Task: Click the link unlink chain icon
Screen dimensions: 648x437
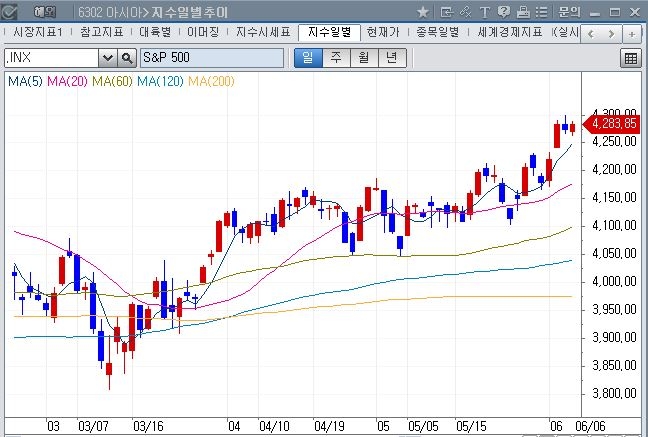Action: 465,12
